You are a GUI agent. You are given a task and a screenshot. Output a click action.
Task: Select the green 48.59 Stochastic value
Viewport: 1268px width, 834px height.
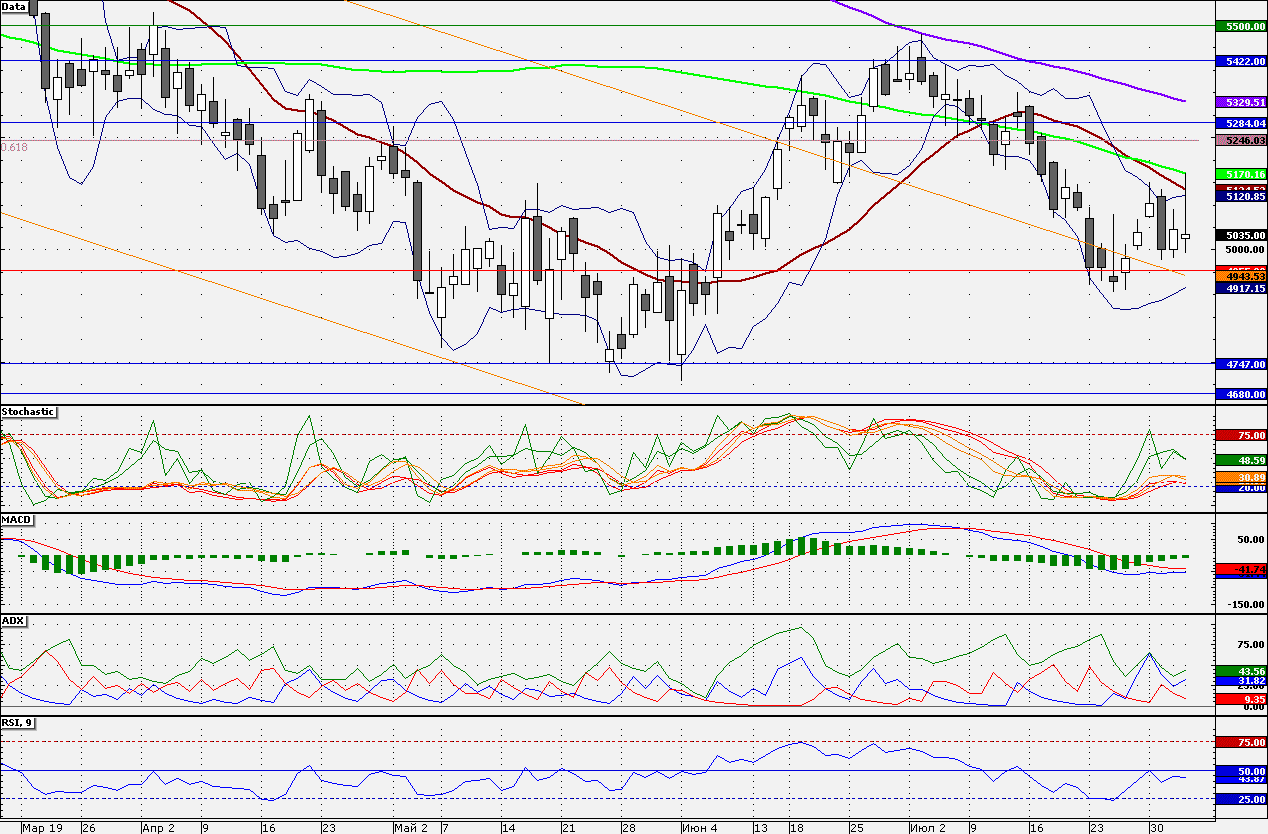coord(1240,460)
